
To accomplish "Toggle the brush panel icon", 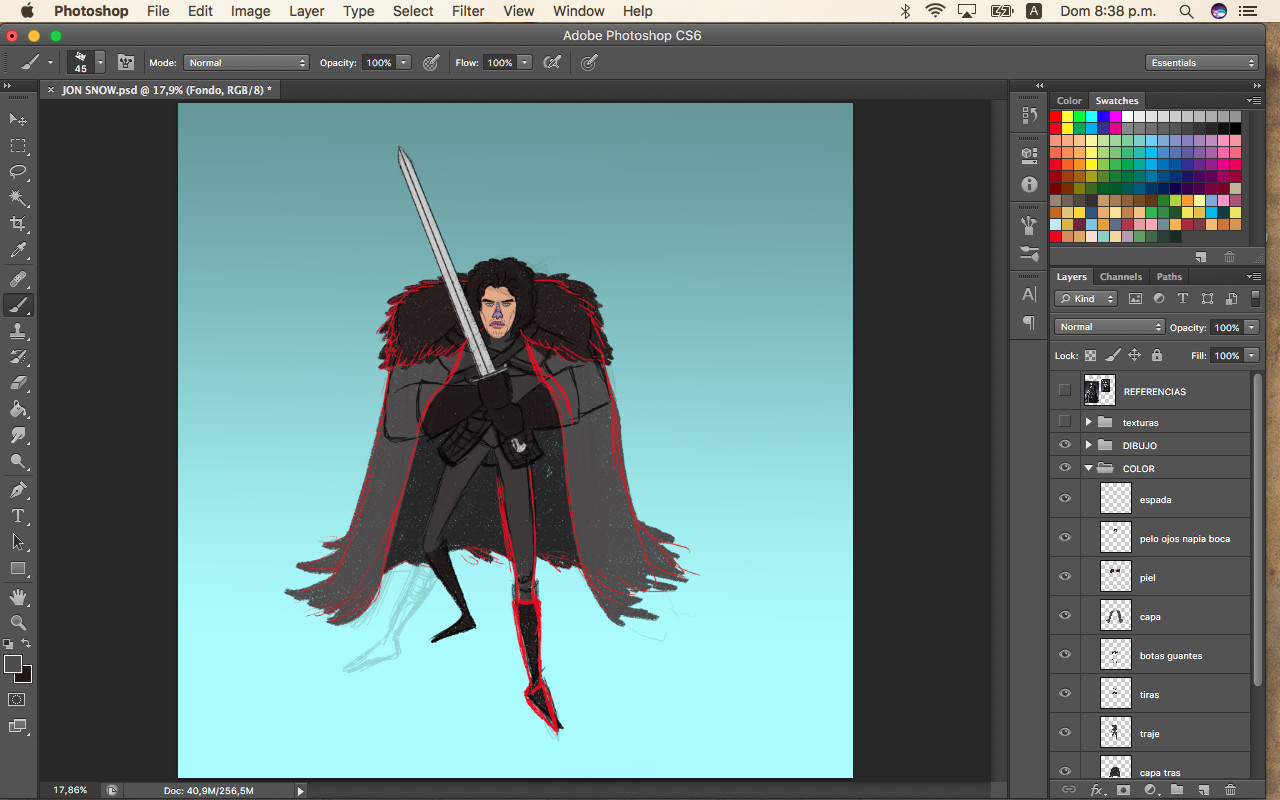I will click(126, 62).
